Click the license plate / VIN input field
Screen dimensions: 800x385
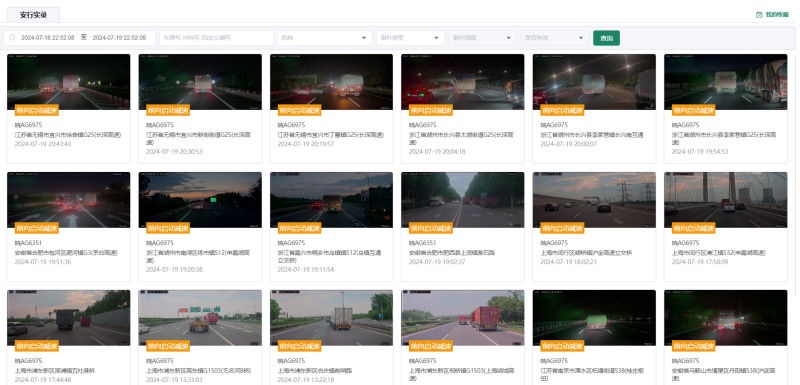(216, 38)
